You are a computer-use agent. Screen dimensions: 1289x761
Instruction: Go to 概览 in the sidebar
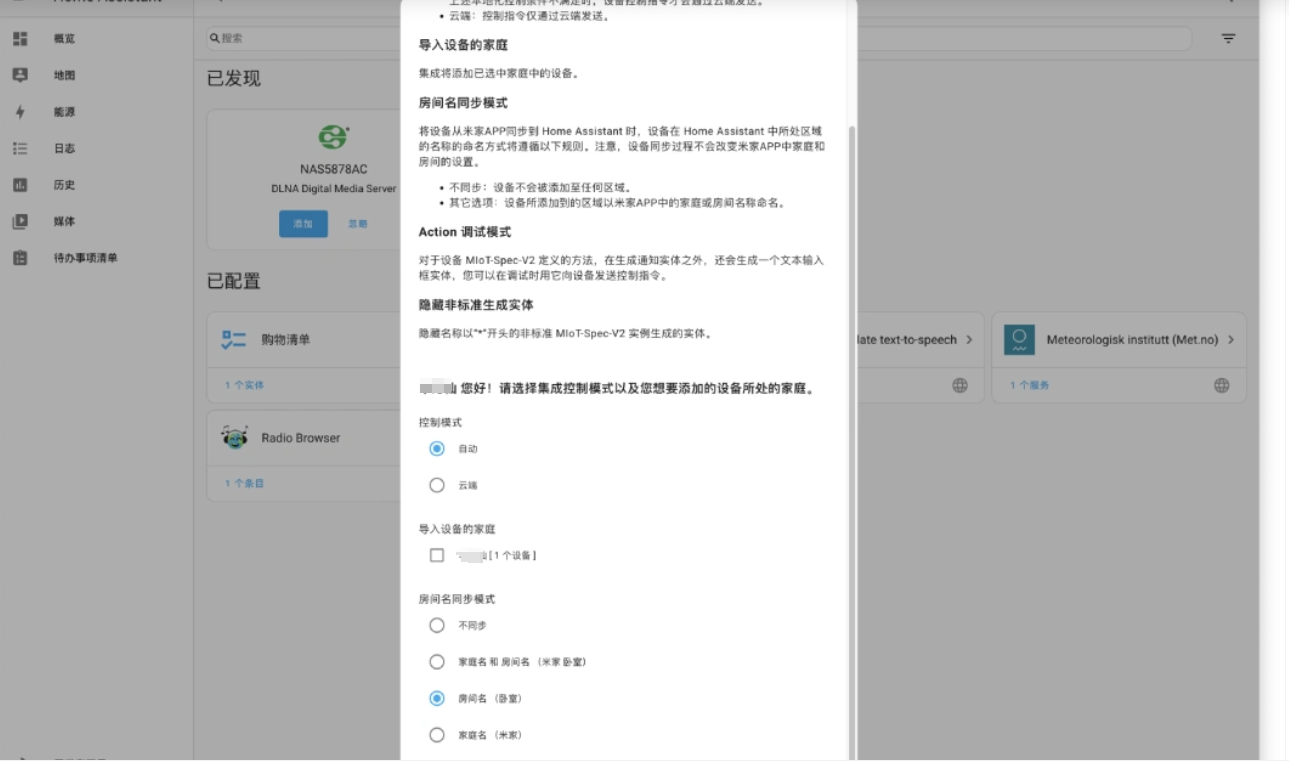(x=64, y=38)
